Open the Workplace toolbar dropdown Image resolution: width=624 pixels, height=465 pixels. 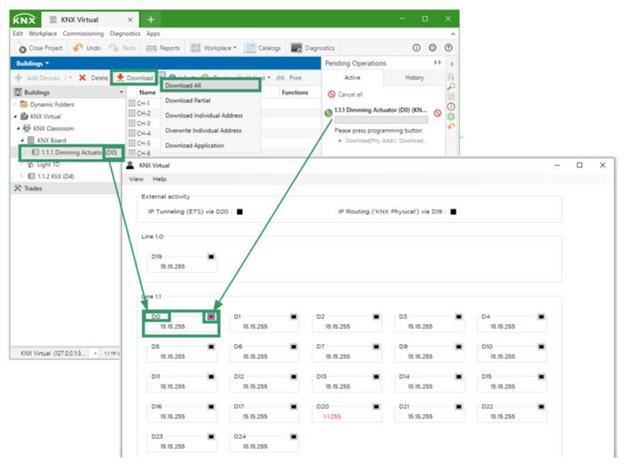point(214,47)
